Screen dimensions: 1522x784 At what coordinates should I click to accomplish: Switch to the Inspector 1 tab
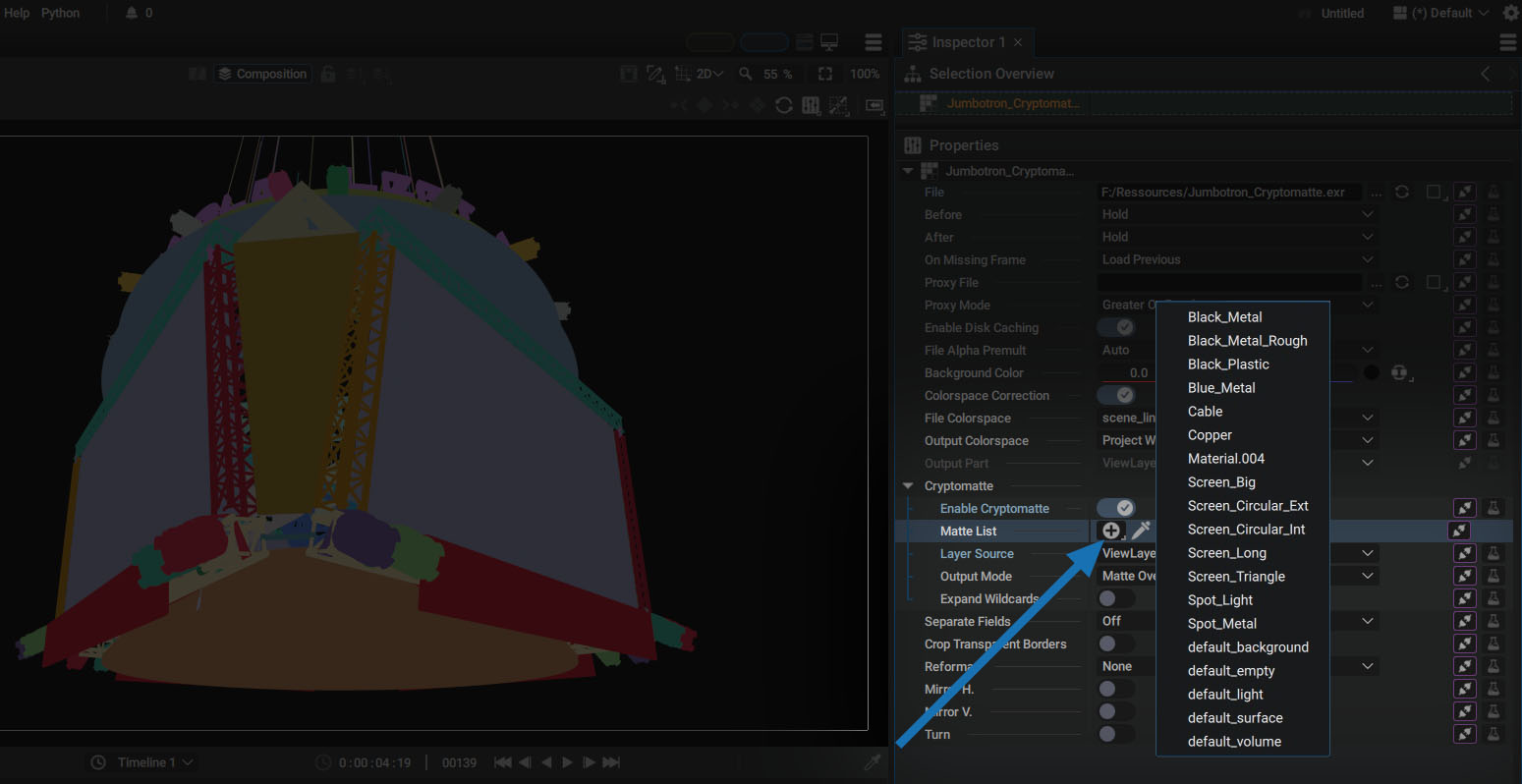coord(967,42)
